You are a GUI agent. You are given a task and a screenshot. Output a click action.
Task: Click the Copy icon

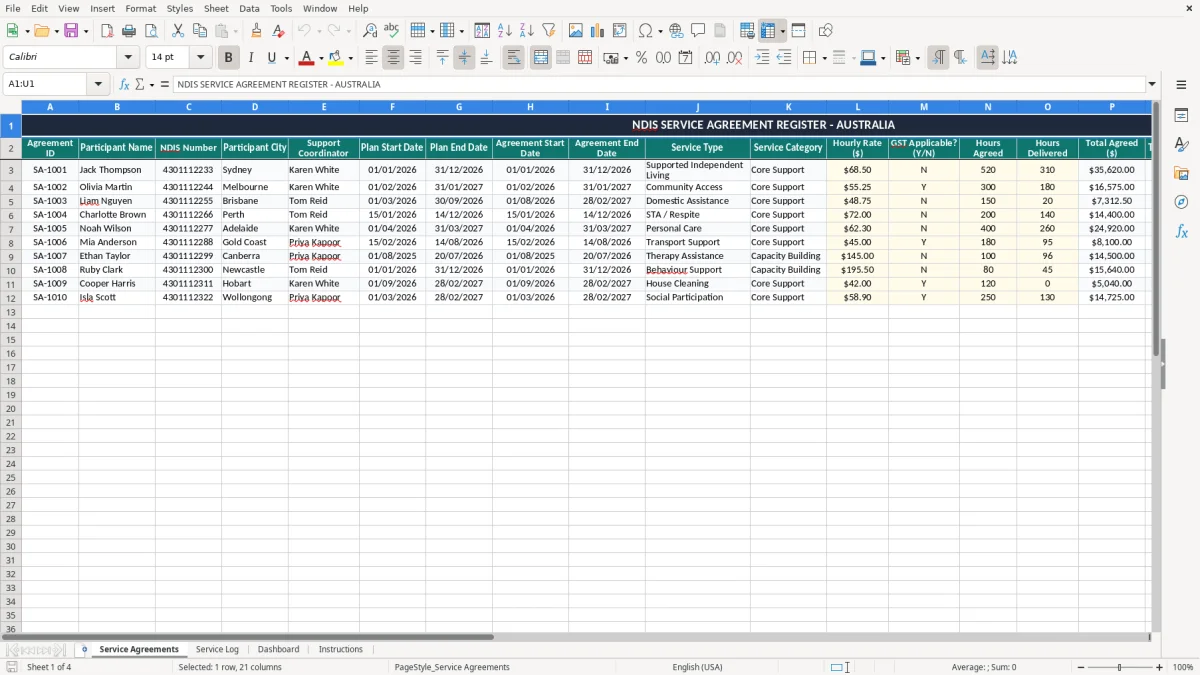(200, 31)
